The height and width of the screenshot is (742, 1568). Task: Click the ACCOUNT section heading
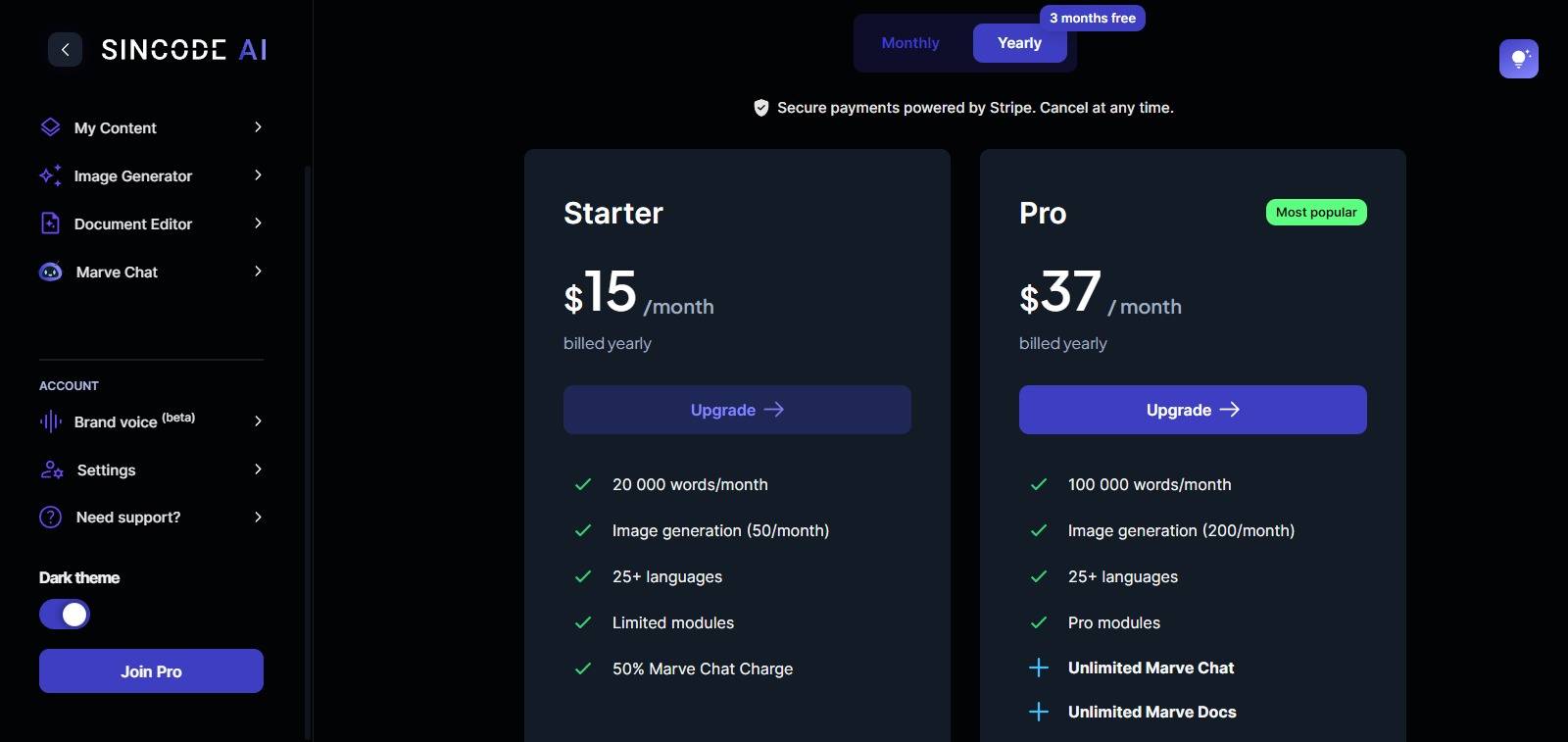click(x=69, y=386)
